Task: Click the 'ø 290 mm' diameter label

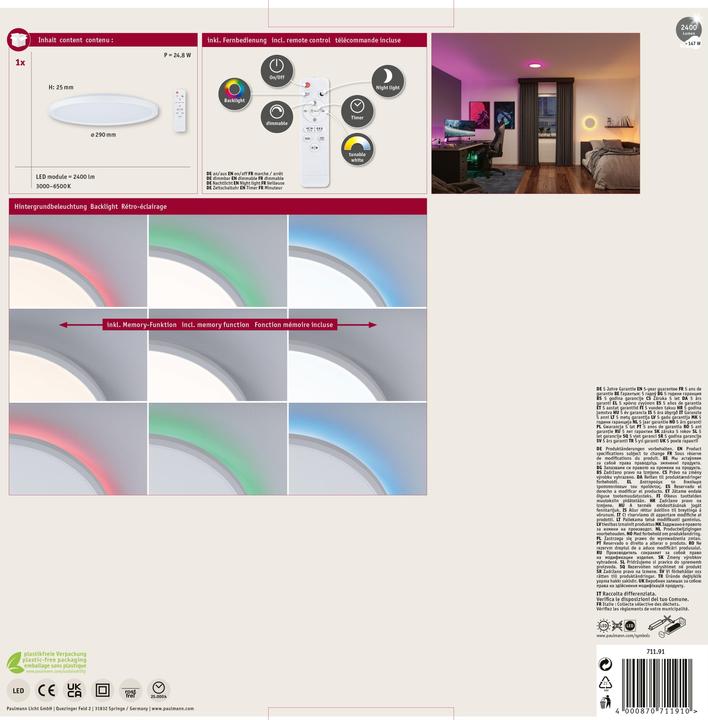Action: 103,135
